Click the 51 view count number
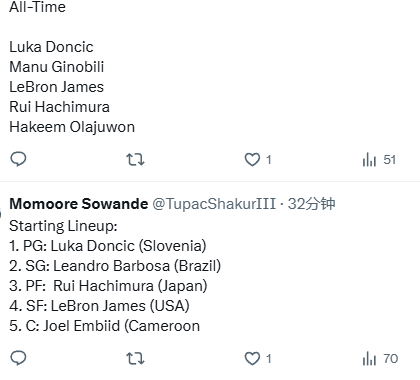Image resolution: width=420 pixels, height=380 pixels. click(389, 160)
